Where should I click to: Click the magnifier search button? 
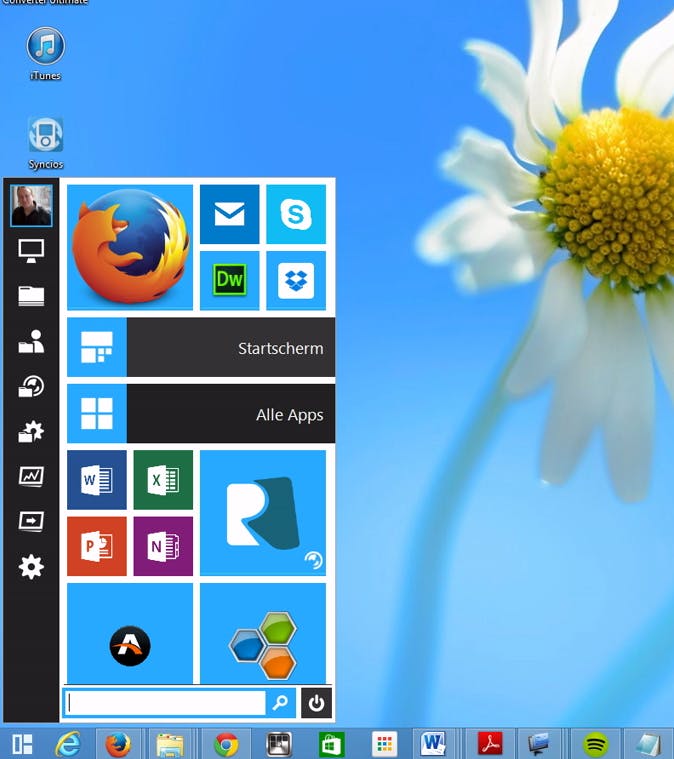point(281,703)
